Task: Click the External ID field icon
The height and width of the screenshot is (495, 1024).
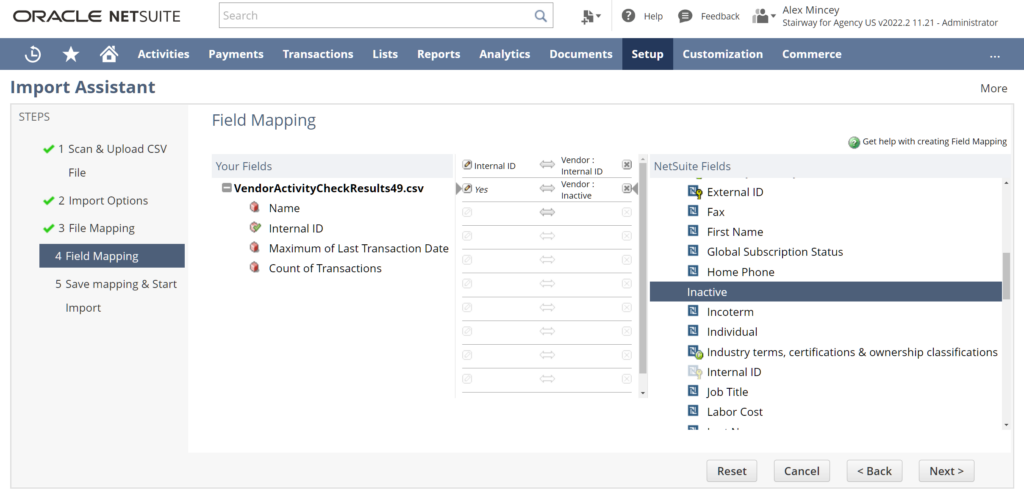Action: (x=696, y=192)
